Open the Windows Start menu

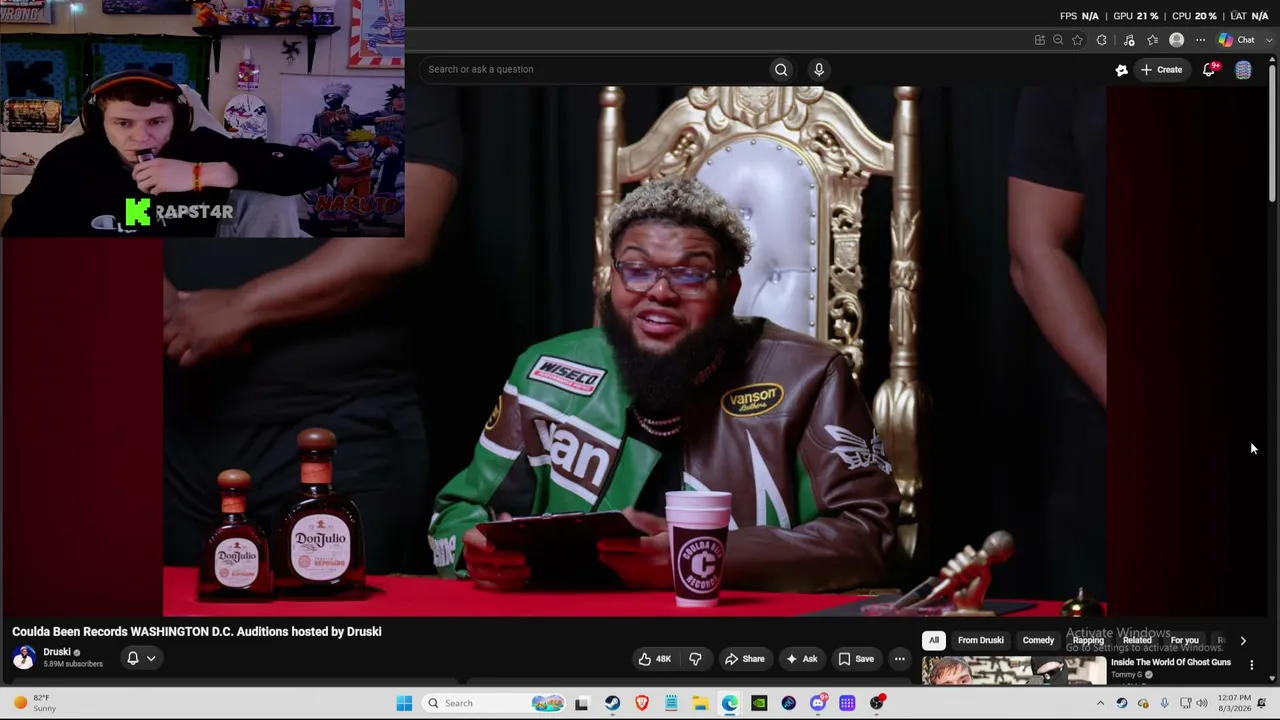[x=404, y=703]
